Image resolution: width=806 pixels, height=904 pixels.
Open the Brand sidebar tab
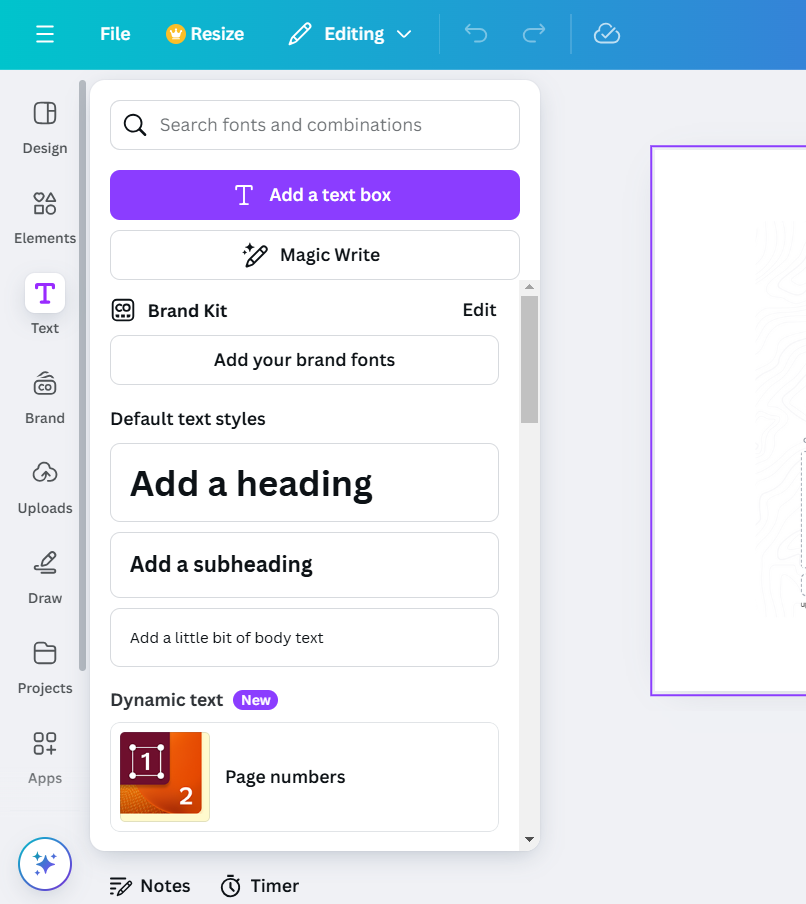pos(45,398)
